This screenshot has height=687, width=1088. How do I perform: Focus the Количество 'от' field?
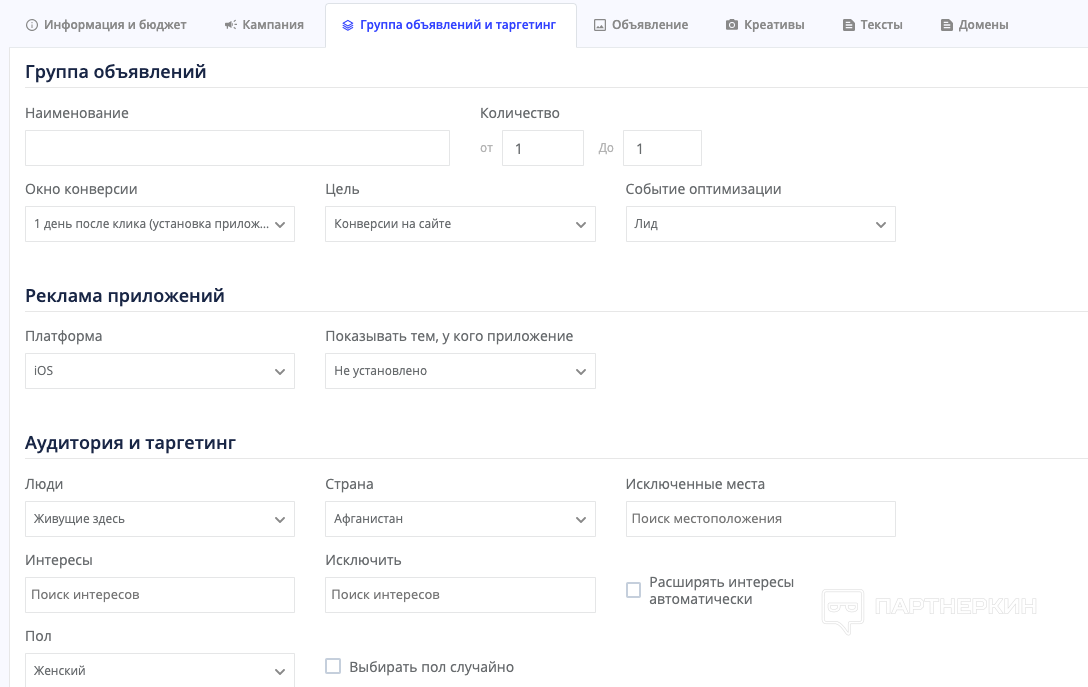(x=542, y=148)
